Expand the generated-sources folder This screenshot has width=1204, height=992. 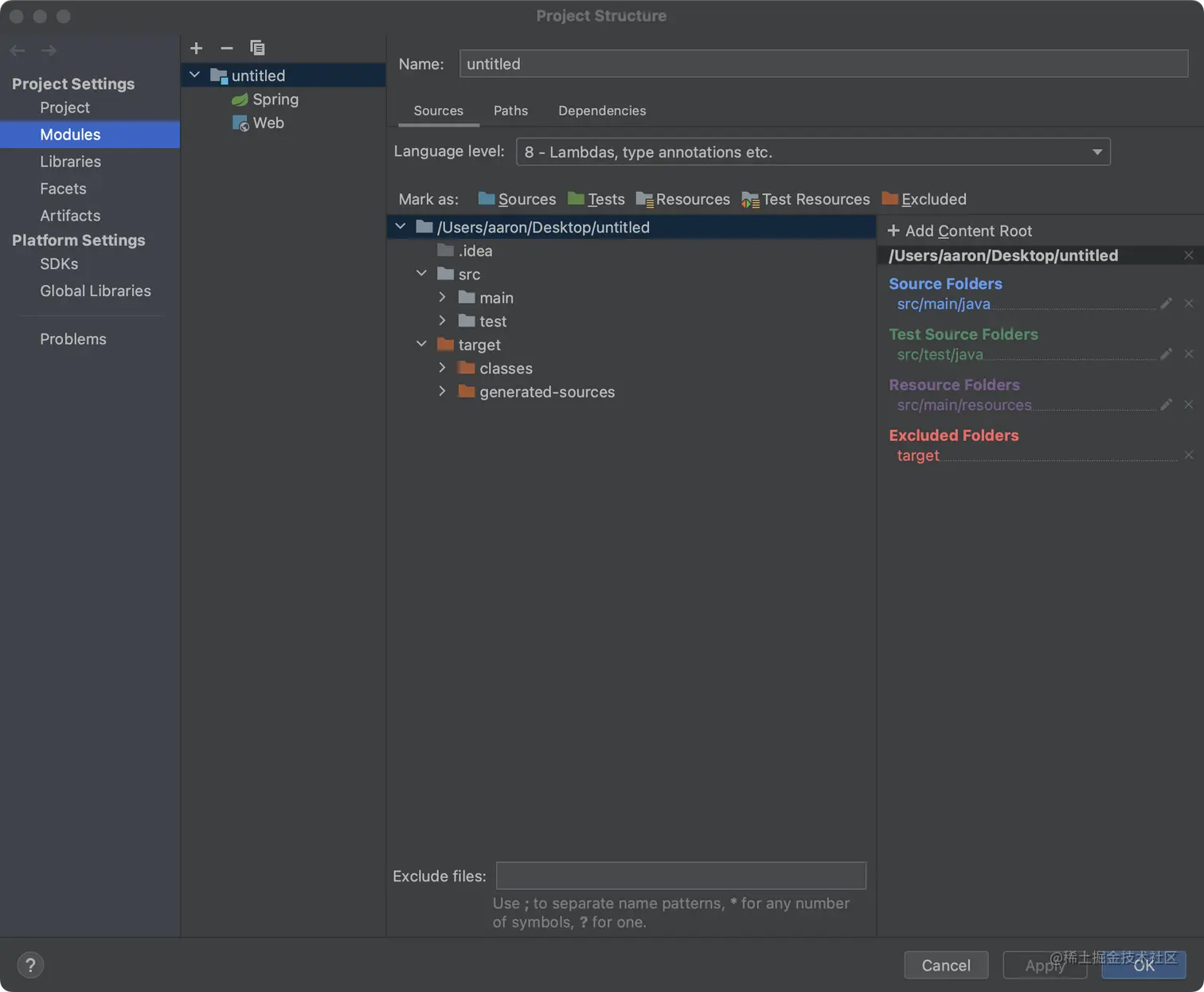click(x=443, y=392)
